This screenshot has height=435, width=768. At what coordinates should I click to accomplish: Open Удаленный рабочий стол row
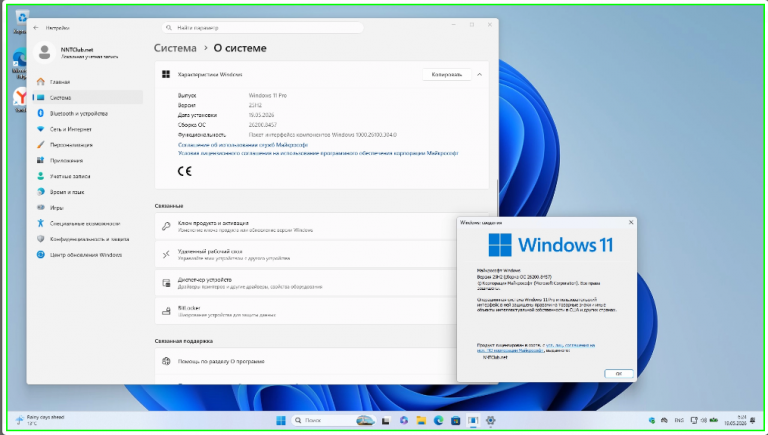point(308,254)
